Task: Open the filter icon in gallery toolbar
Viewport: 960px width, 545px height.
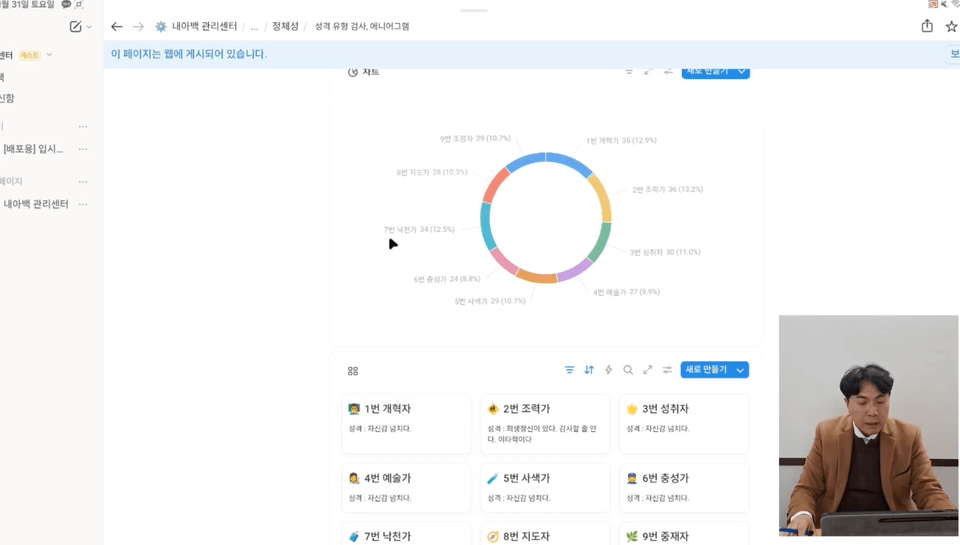Action: coord(569,370)
